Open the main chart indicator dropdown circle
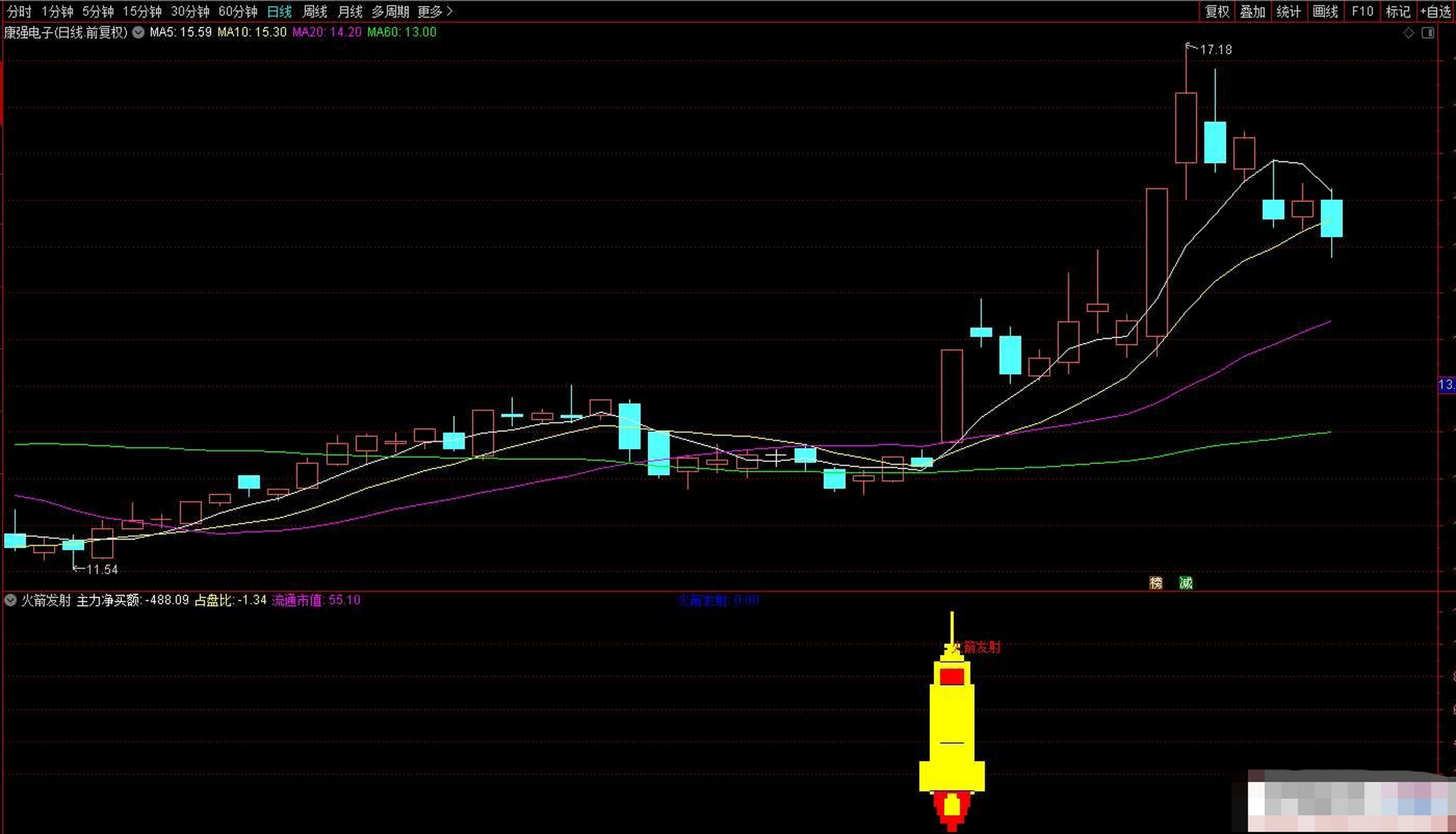Screen dimensions: 1456x834 [138, 32]
